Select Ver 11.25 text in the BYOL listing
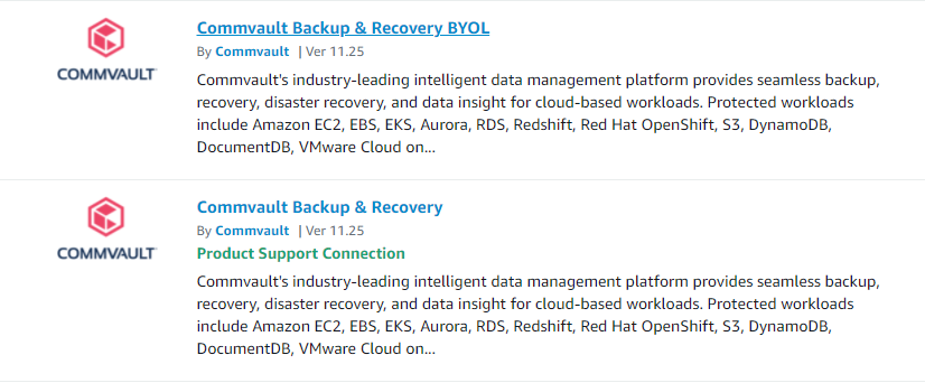 pos(335,51)
